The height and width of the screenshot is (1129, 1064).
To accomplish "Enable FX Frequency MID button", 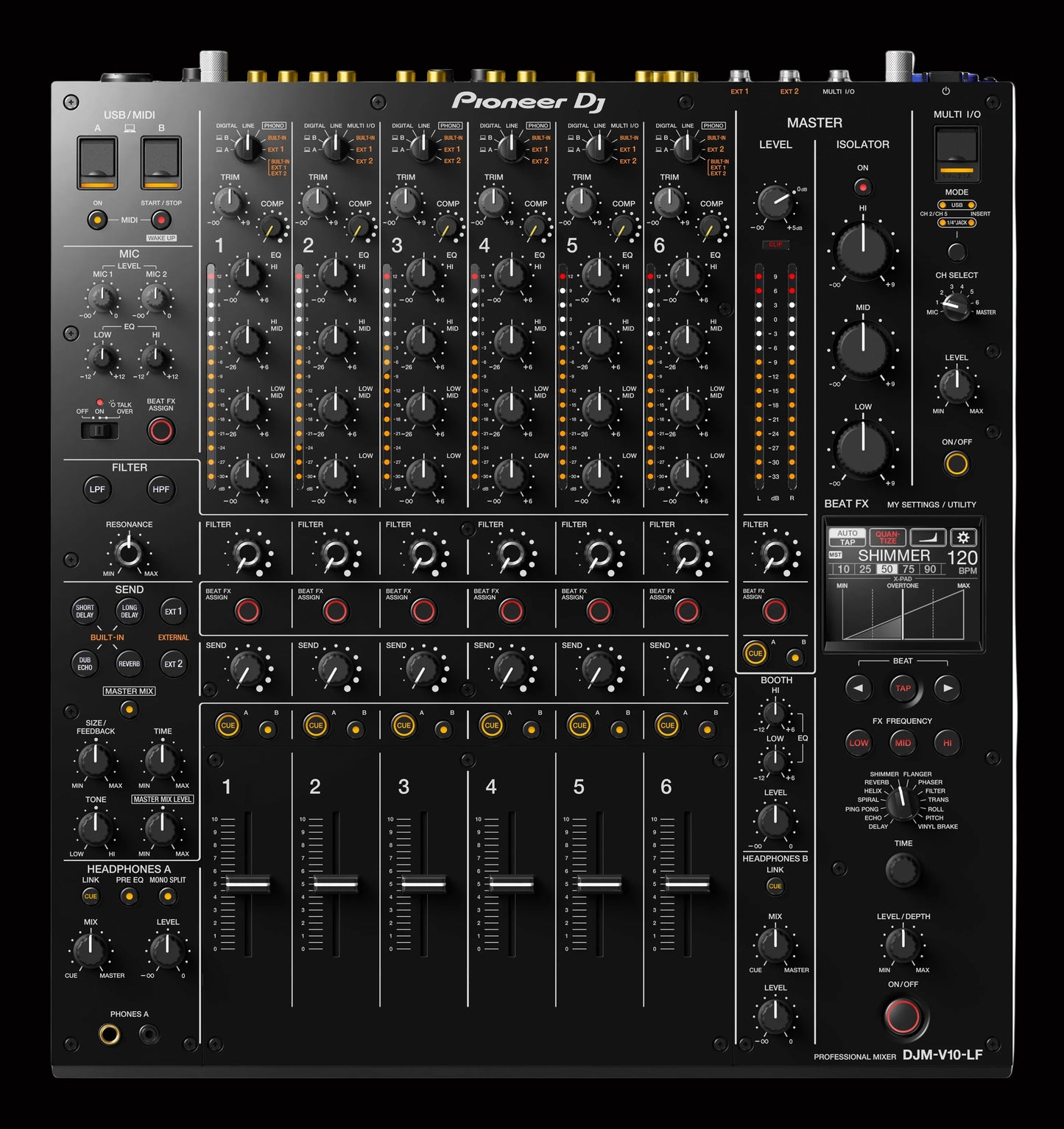I will pos(903,742).
